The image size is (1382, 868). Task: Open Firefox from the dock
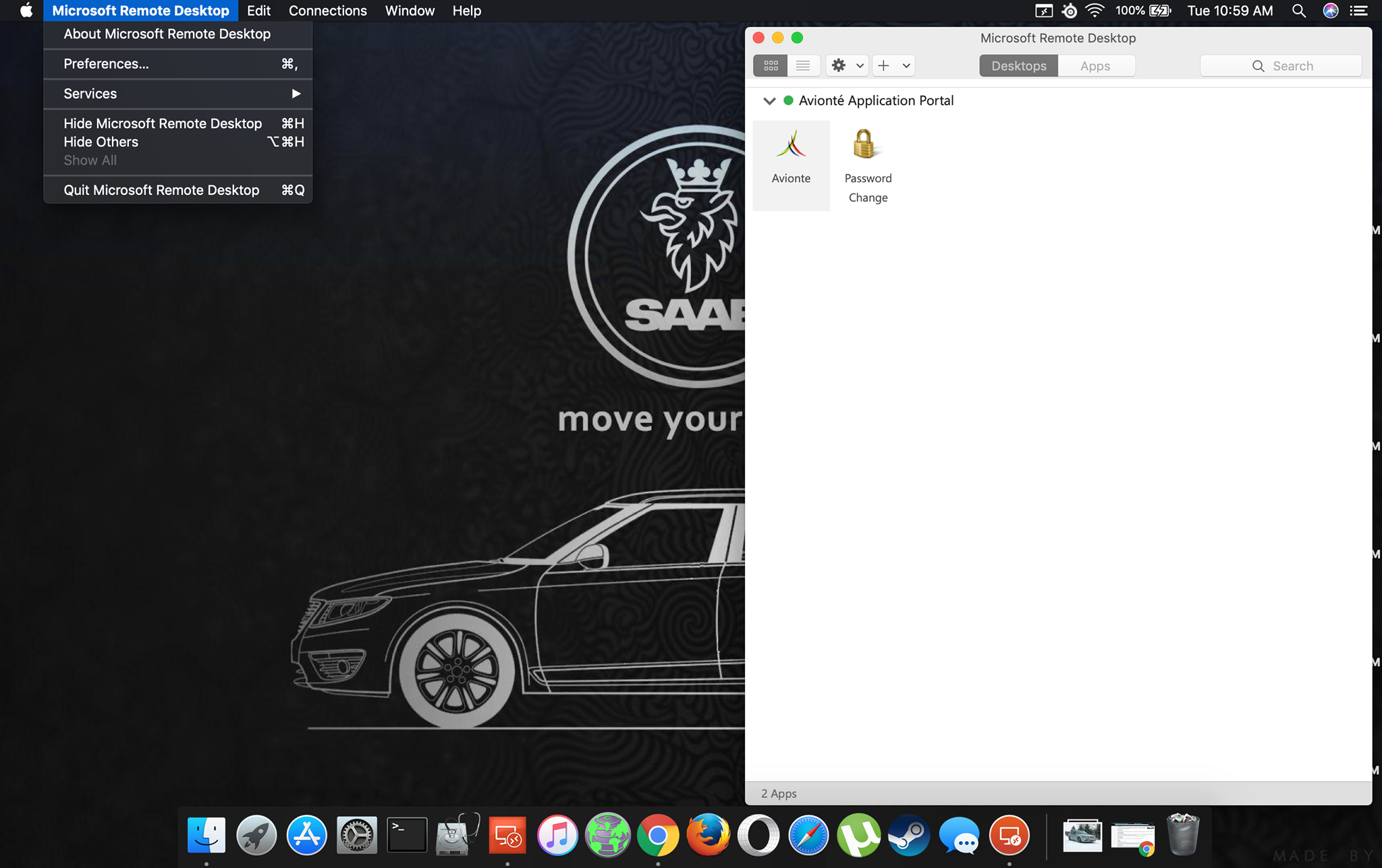[708, 835]
